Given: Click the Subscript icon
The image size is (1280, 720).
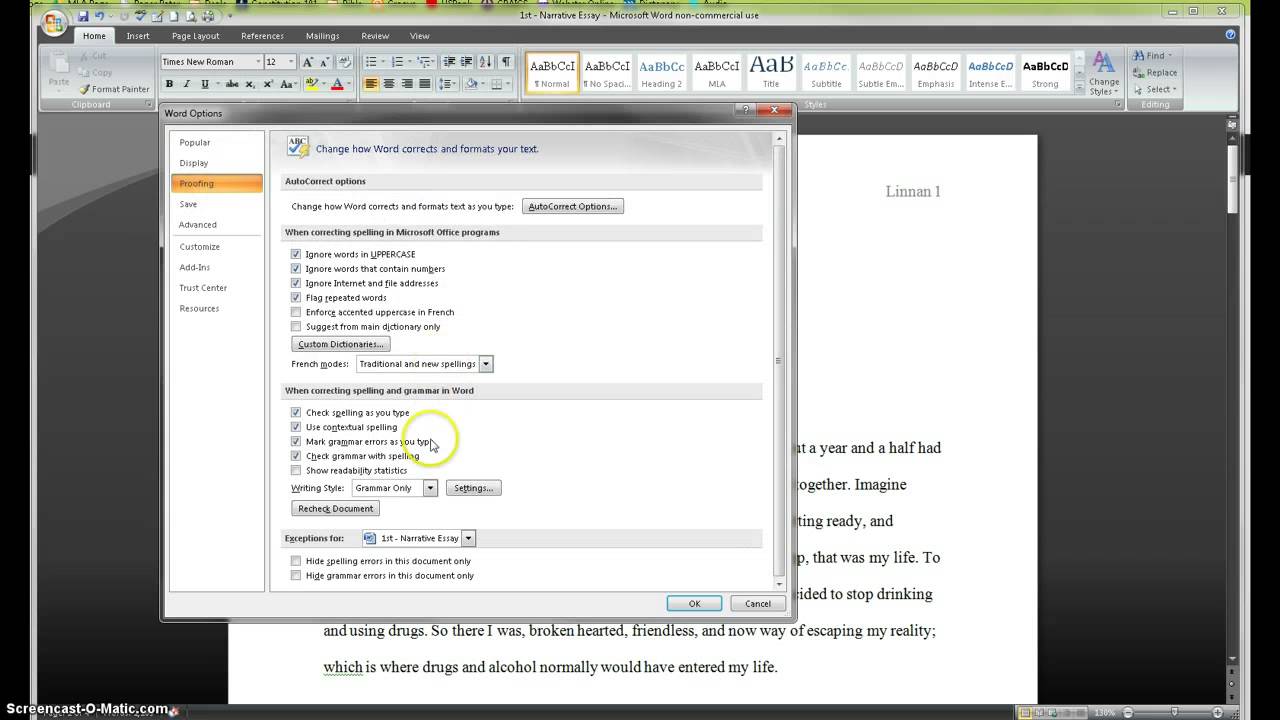Looking at the screenshot, I should click(251, 84).
